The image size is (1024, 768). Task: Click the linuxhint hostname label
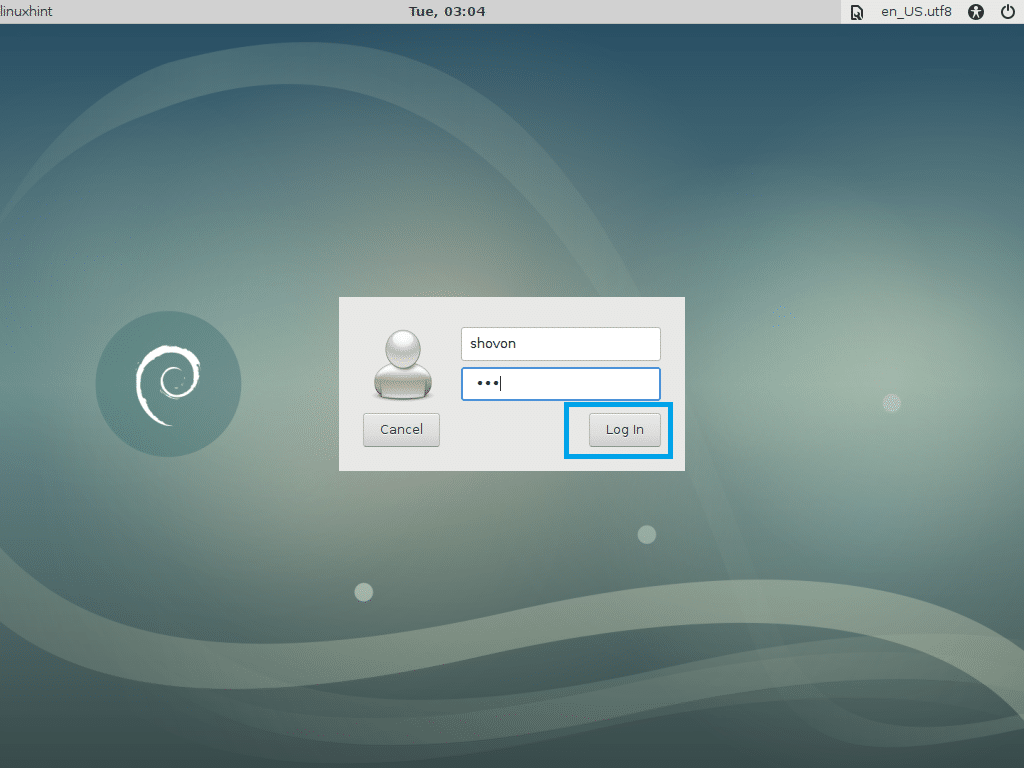26,12
